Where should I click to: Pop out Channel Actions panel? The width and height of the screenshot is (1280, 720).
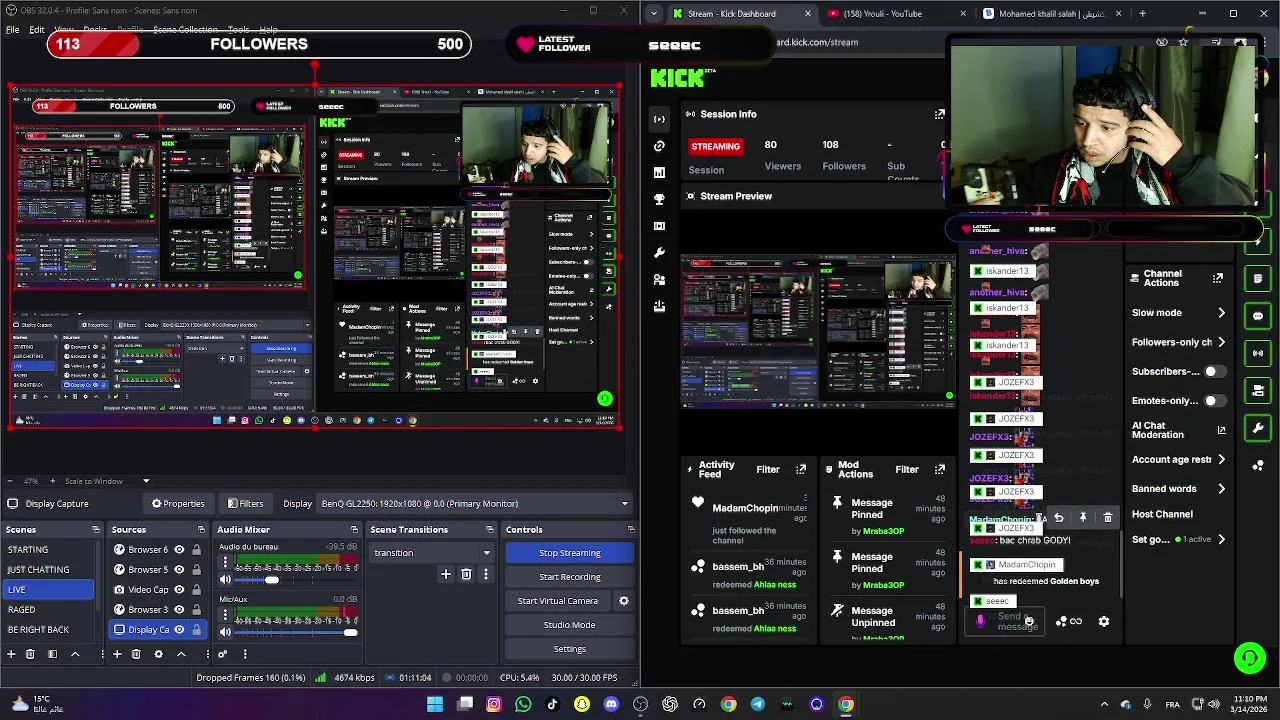click(1218, 278)
